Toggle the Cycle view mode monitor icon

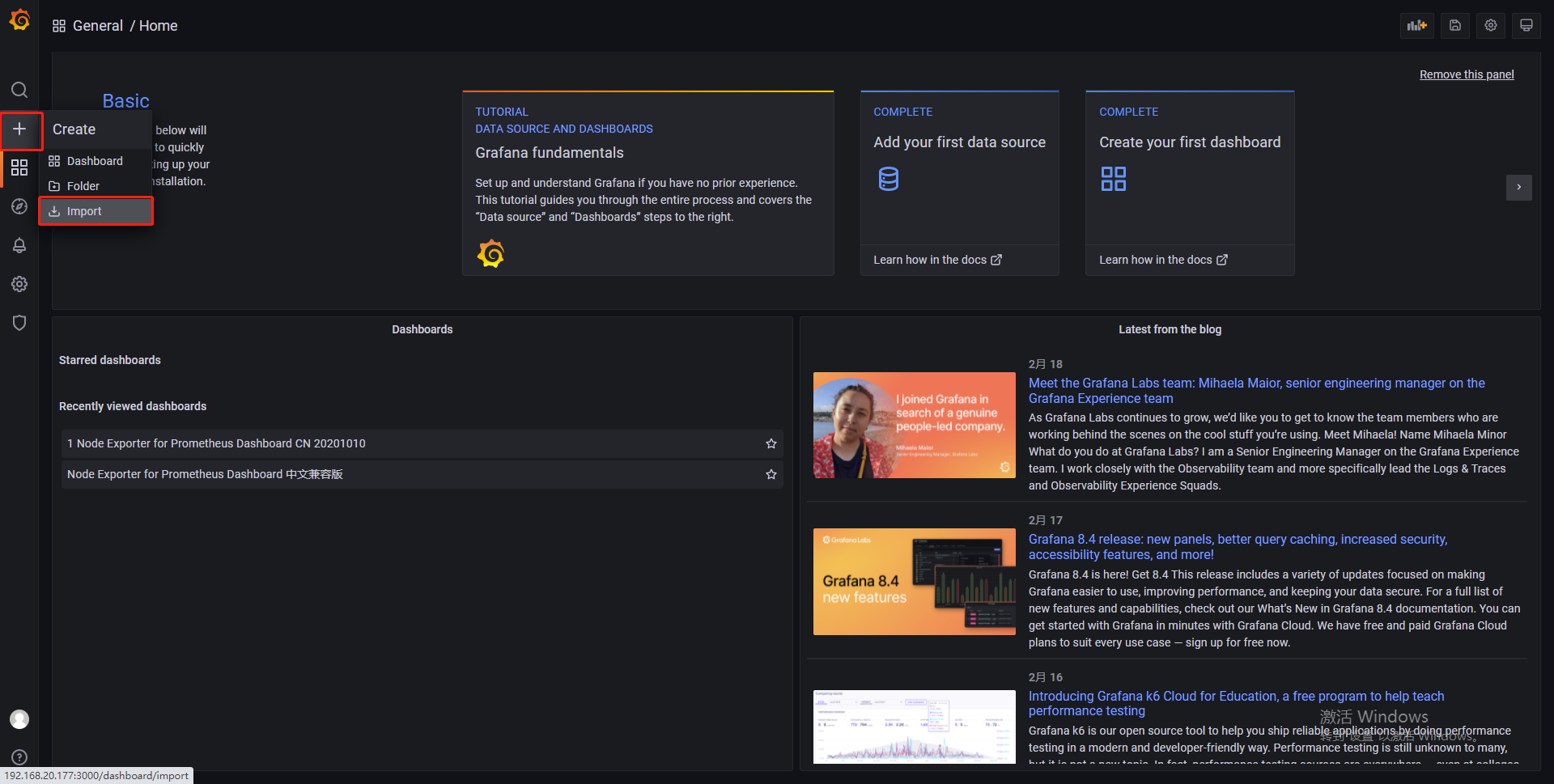[1526, 26]
